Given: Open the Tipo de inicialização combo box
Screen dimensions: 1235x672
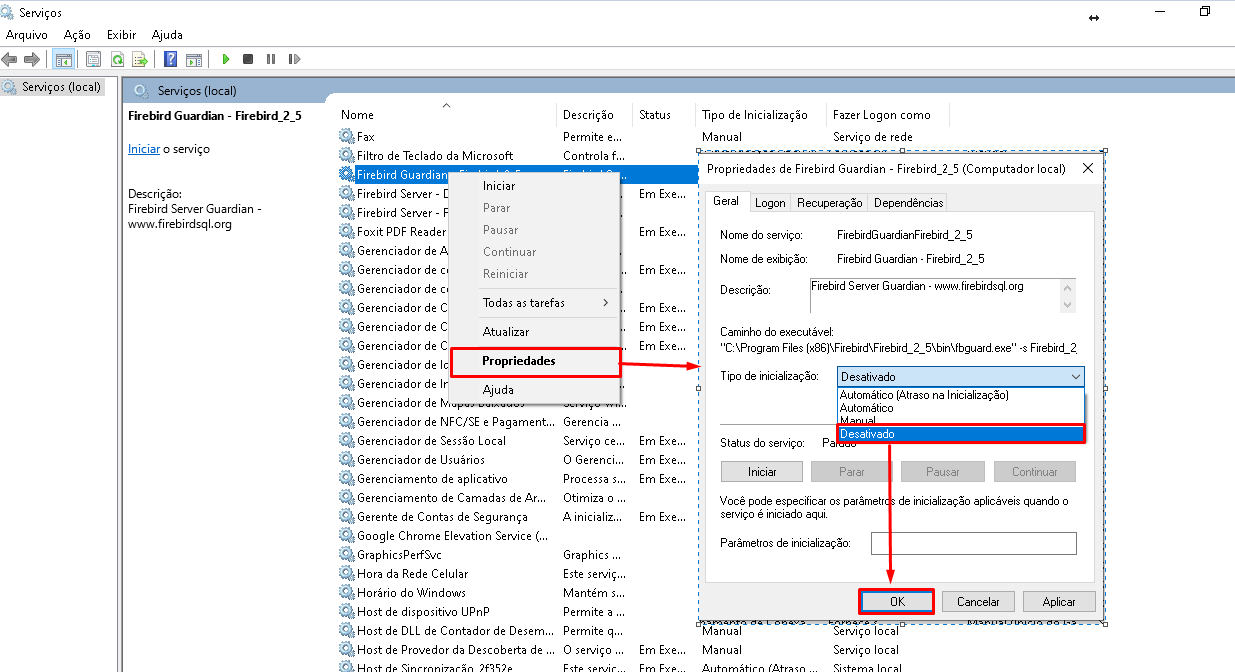Looking at the screenshot, I should 960,377.
